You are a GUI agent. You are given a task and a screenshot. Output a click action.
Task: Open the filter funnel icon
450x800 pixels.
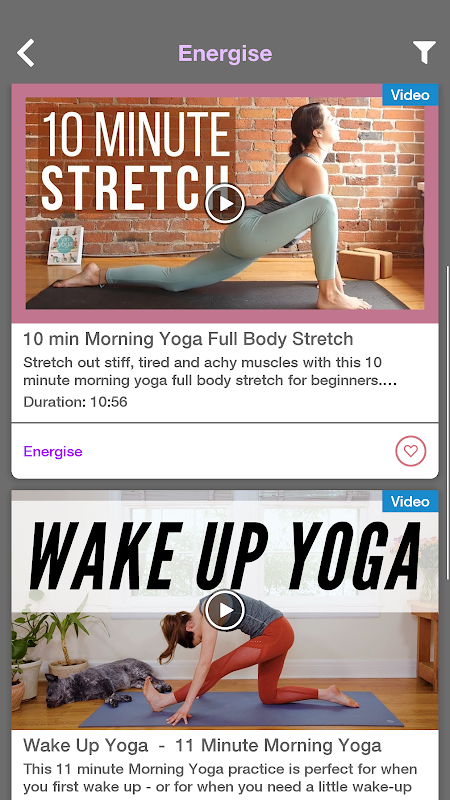(424, 52)
